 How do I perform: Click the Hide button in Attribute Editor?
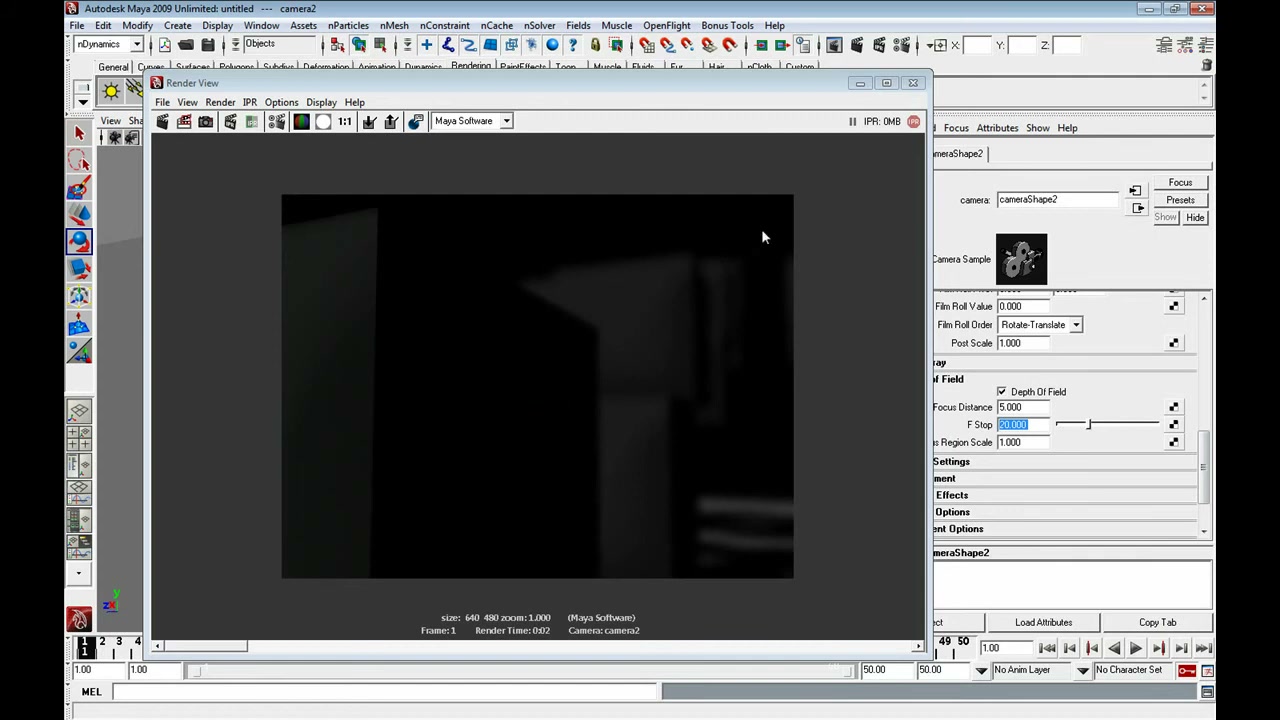point(1195,217)
